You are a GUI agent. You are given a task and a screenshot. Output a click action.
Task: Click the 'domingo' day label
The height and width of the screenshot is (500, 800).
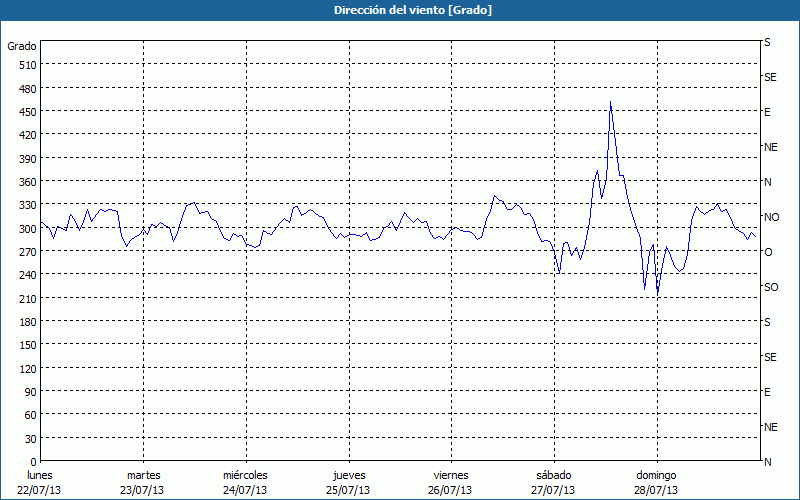pos(656,475)
